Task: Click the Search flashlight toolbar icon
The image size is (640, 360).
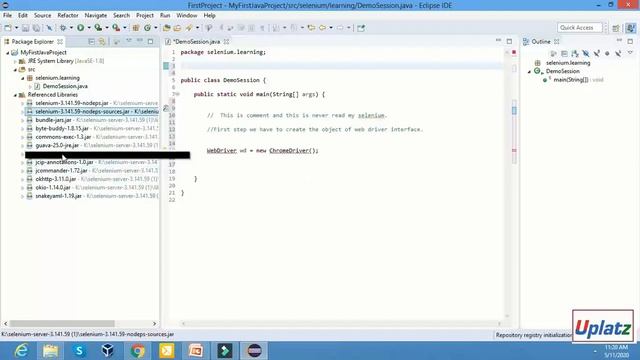Action: point(189,28)
